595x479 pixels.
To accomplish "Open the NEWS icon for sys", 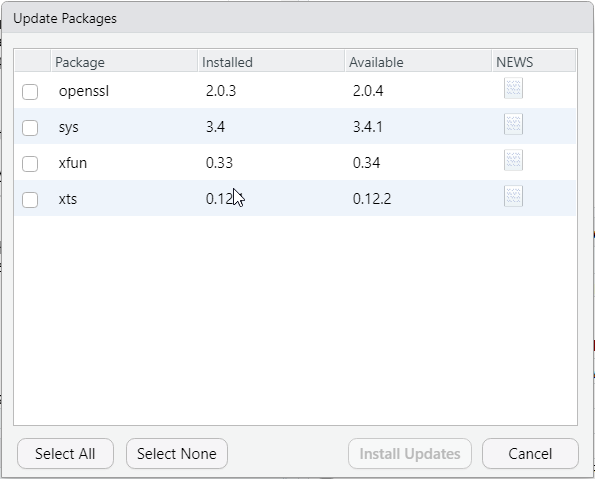I will (x=513, y=124).
